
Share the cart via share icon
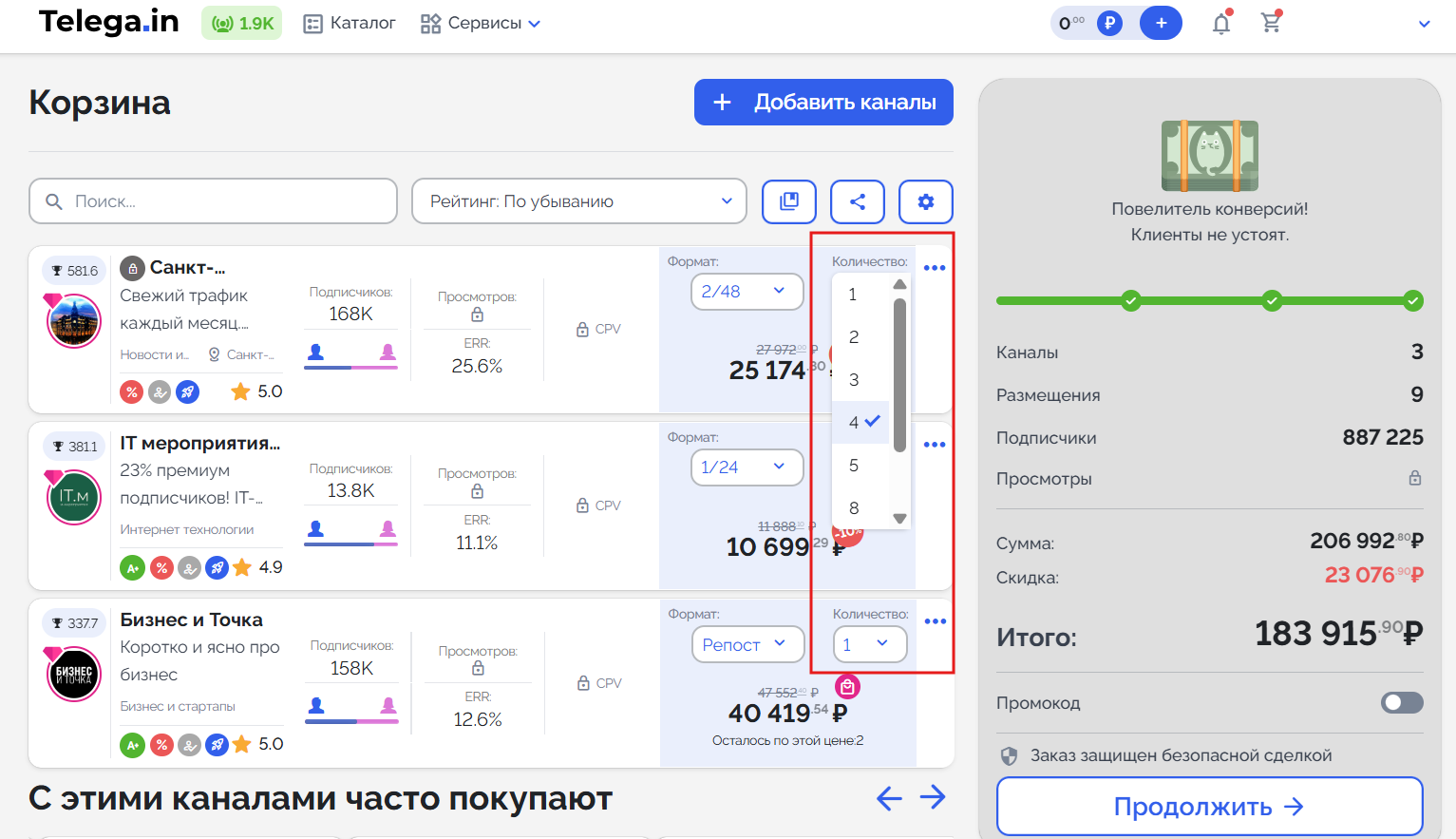pos(857,201)
